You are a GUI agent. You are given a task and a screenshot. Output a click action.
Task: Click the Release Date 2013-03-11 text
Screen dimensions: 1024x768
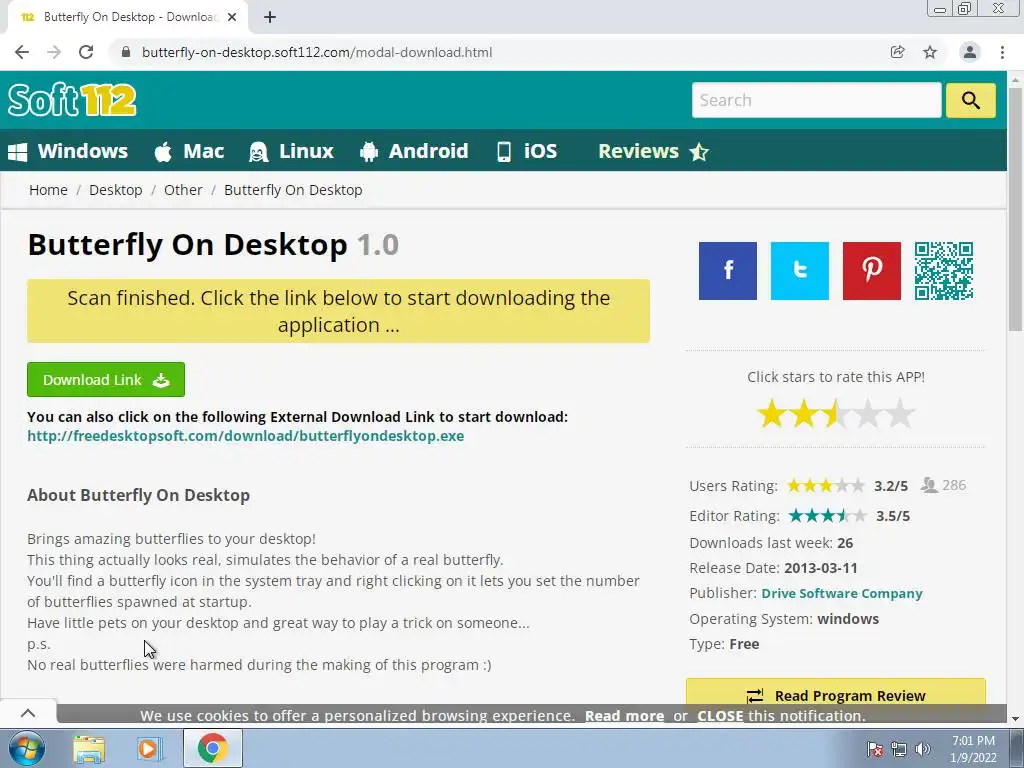(x=773, y=568)
